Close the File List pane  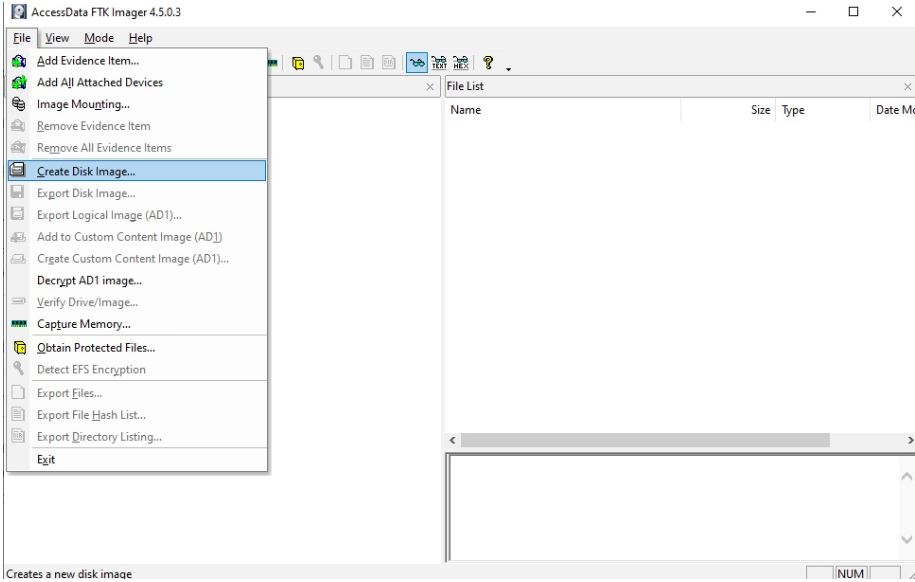coord(907,87)
